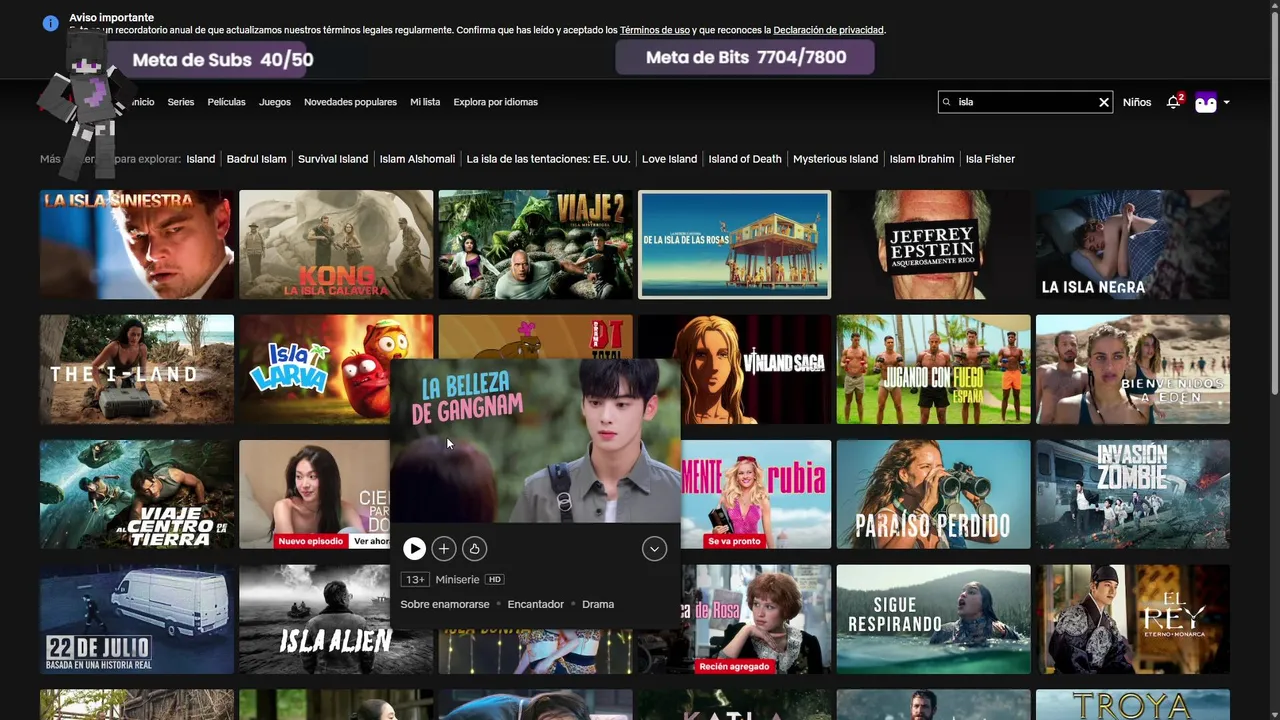Open La Isla Siniestra thumbnail
Screen dimensions: 1280x720
point(137,245)
